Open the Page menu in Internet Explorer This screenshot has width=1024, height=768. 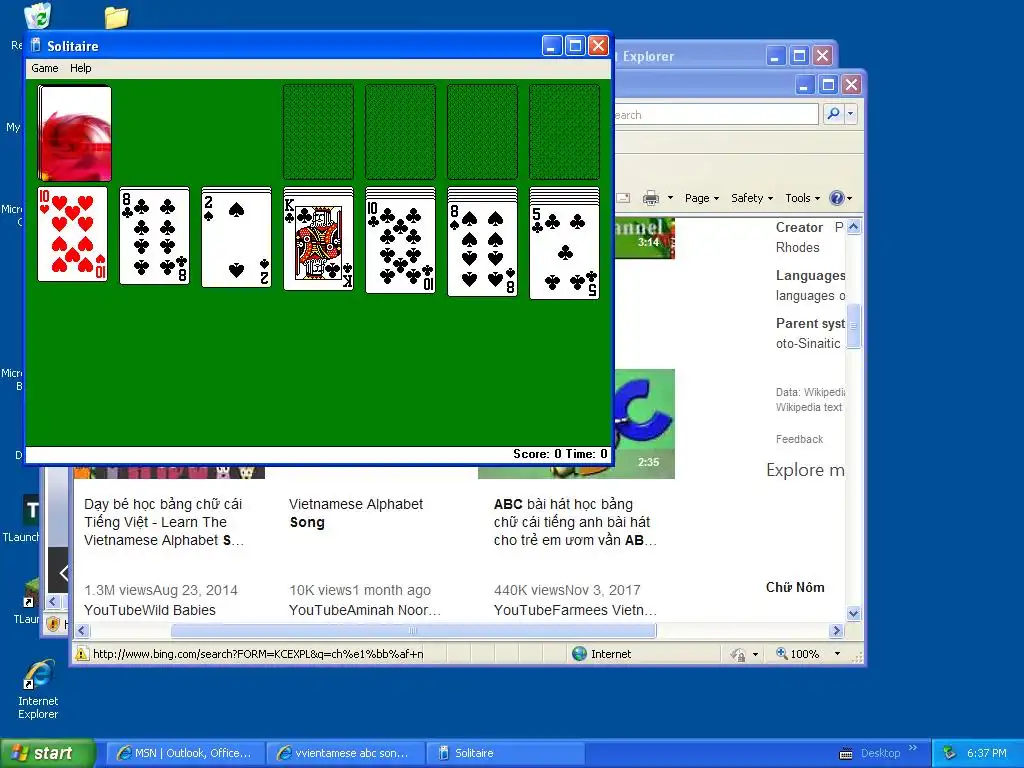click(x=701, y=198)
